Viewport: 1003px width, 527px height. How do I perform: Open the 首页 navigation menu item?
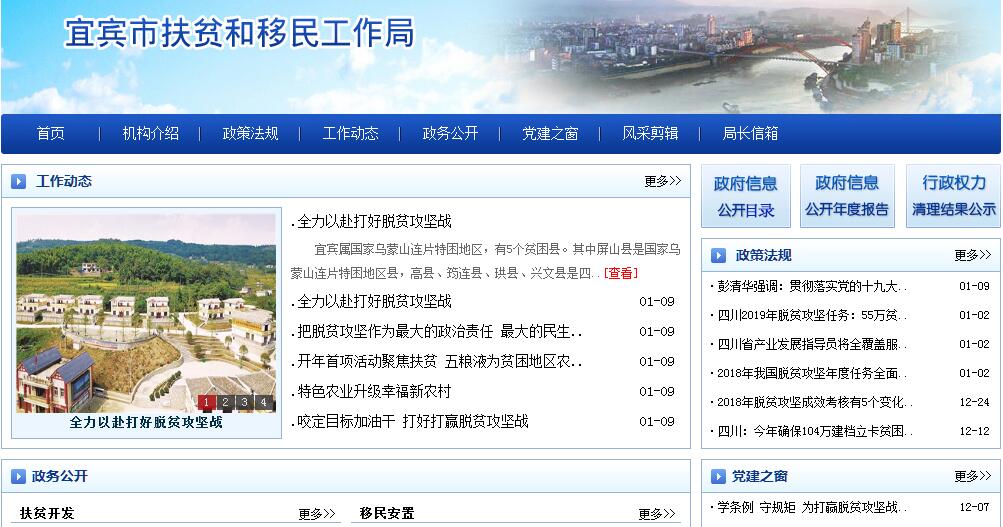(50, 134)
